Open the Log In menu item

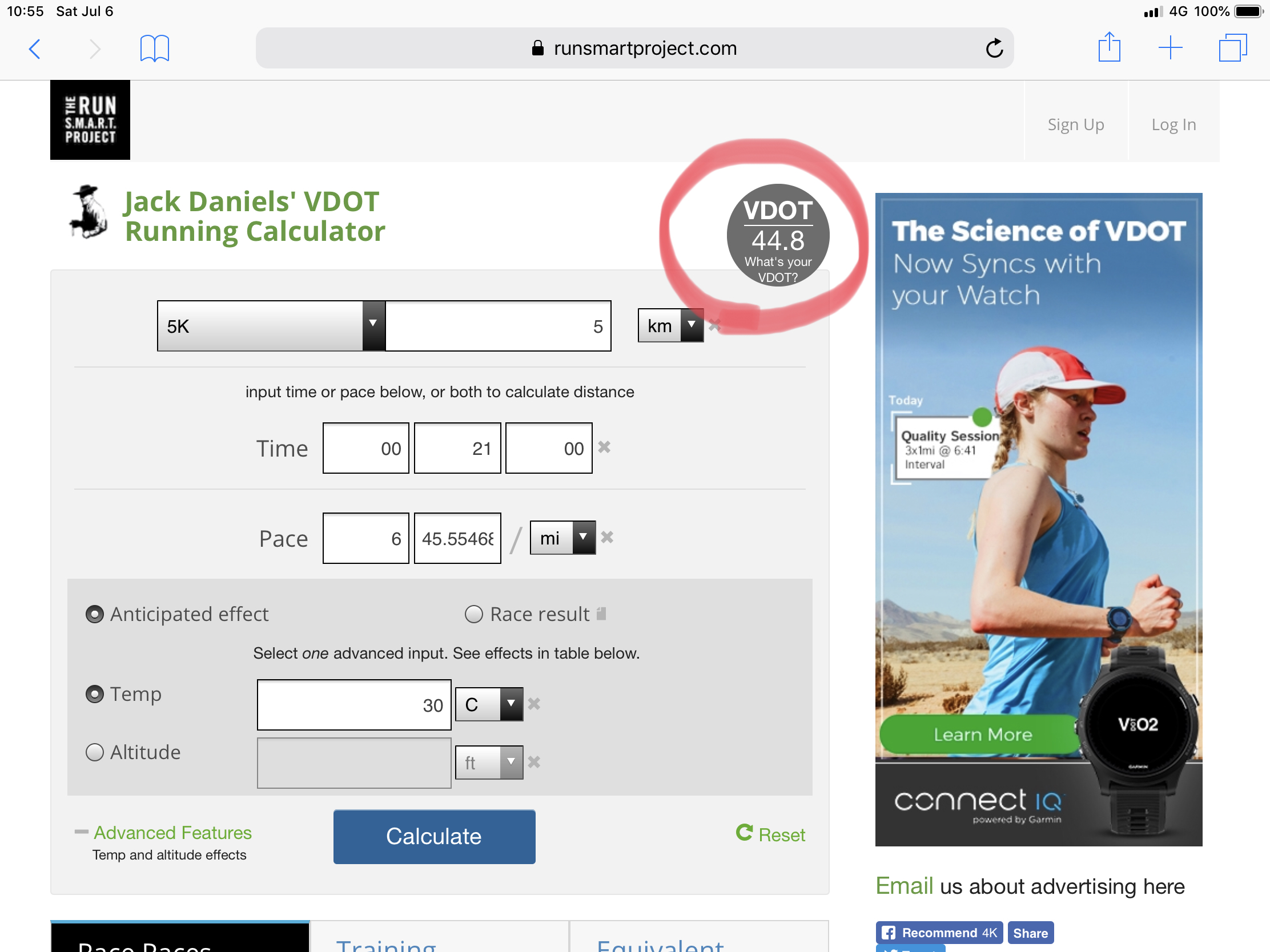[1173, 124]
